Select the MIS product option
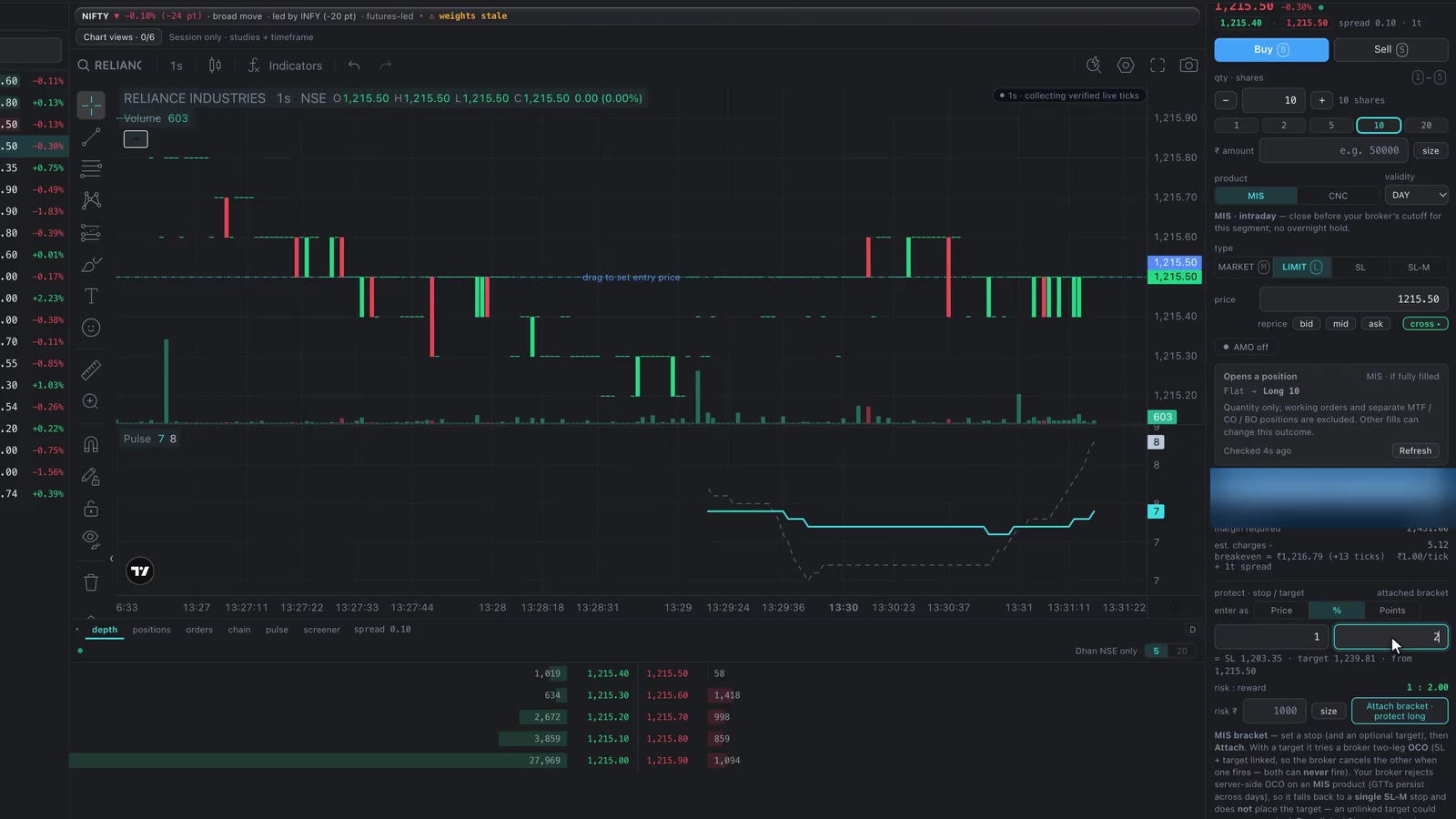This screenshot has height=819, width=1456. click(1256, 196)
